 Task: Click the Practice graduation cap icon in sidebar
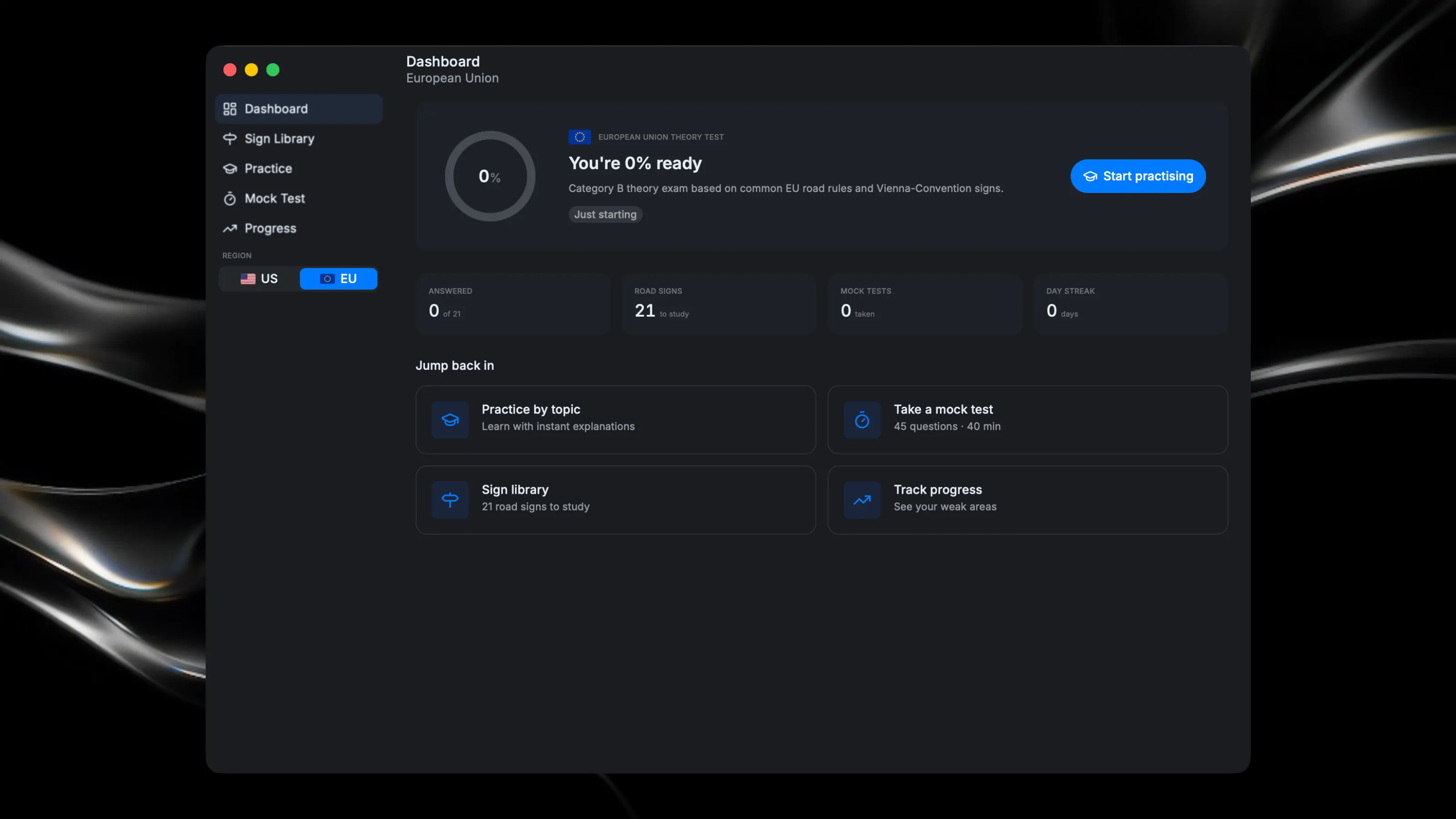click(x=229, y=168)
